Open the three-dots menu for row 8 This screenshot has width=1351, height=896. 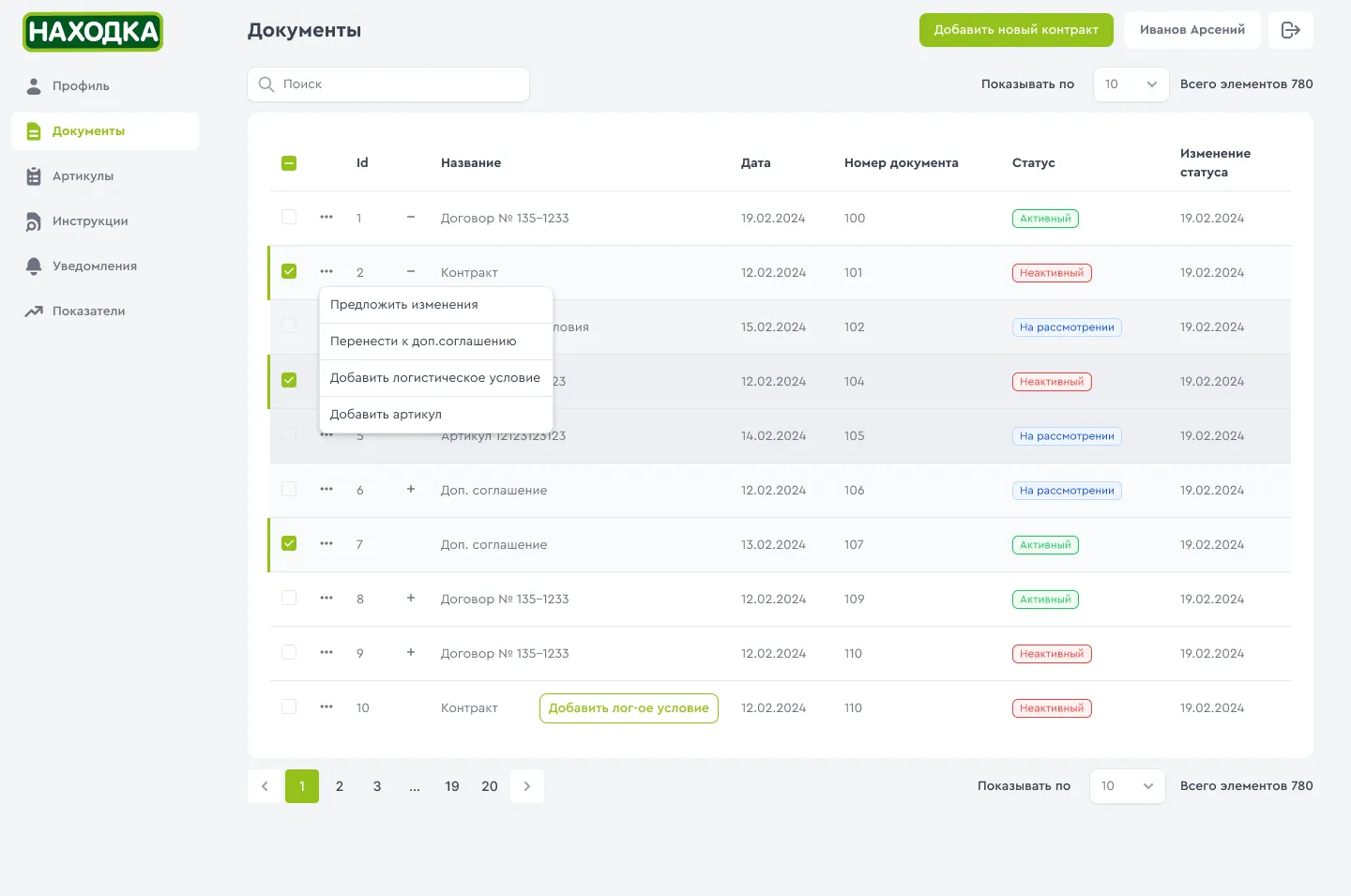click(x=326, y=599)
